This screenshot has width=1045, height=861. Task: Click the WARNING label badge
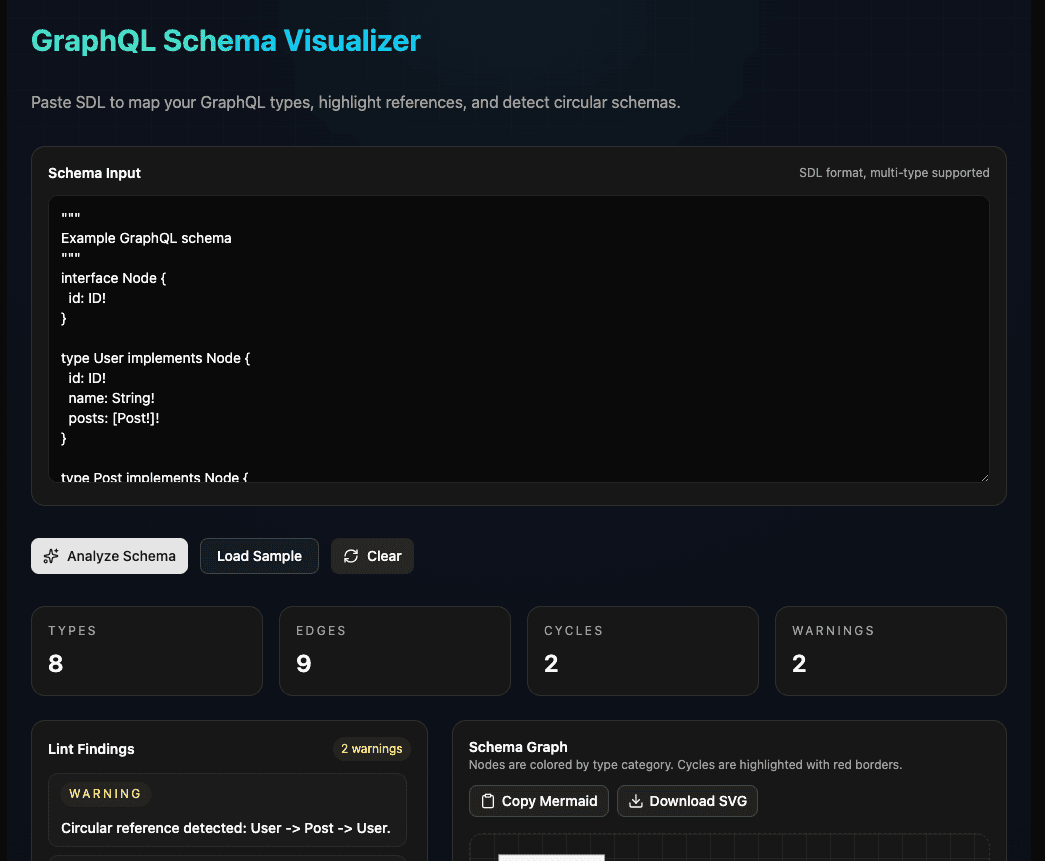coord(104,793)
